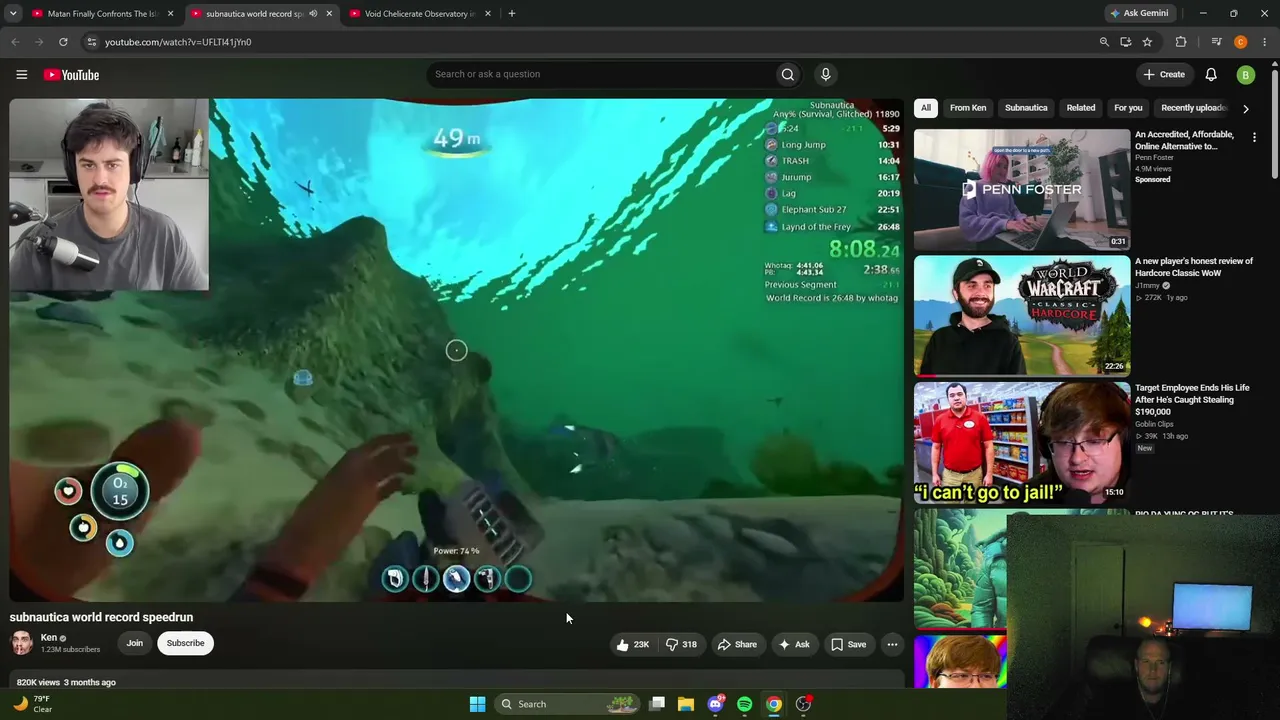This screenshot has height=720, width=1280.
Task: Select the All filter chip
Action: tap(926, 108)
